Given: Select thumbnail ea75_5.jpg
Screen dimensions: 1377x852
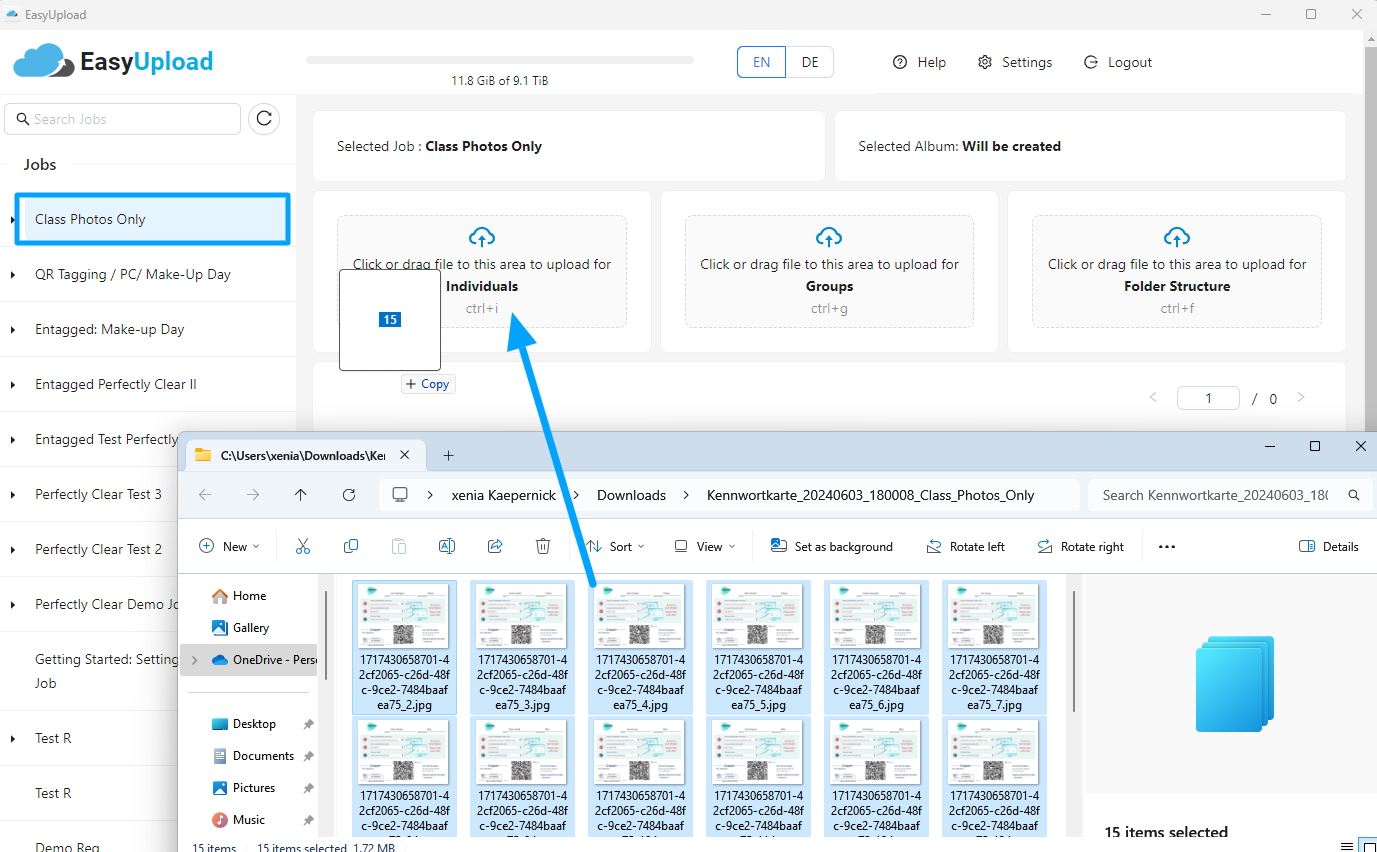Looking at the screenshot, I should [757, 647].
